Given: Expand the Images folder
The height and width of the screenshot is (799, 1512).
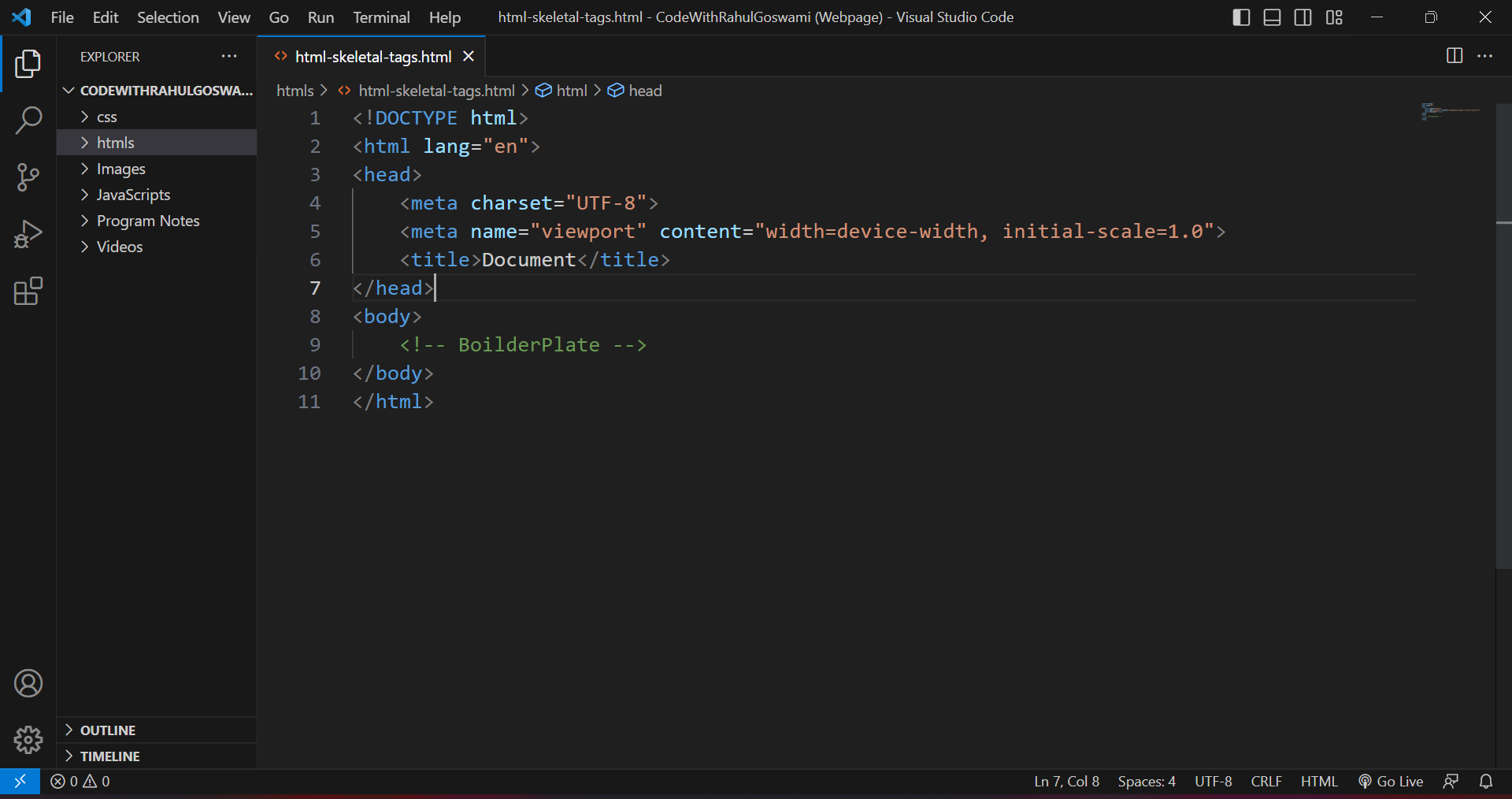Looking at the screenshot, I should (157, 169).
